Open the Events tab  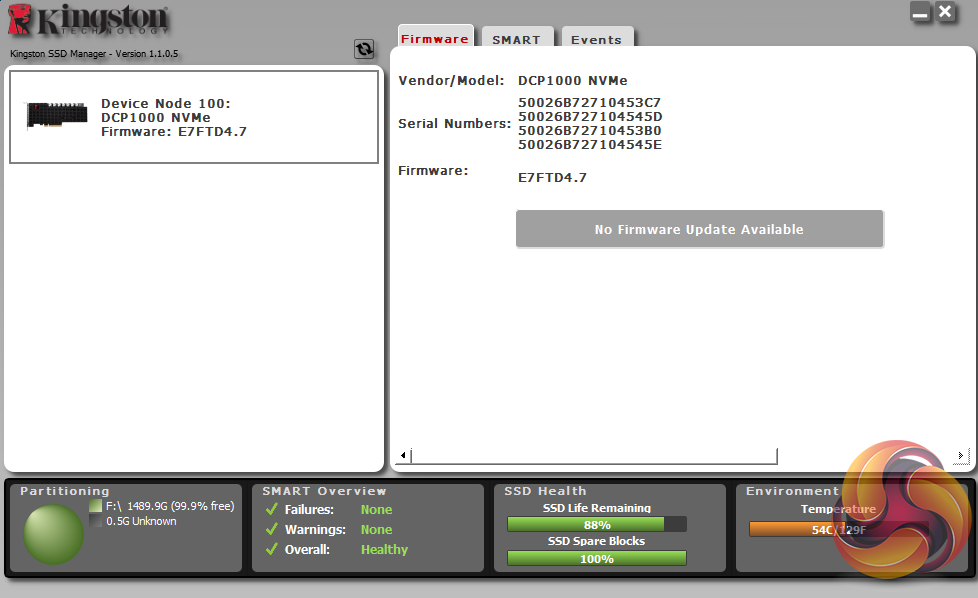coord(596,40)
